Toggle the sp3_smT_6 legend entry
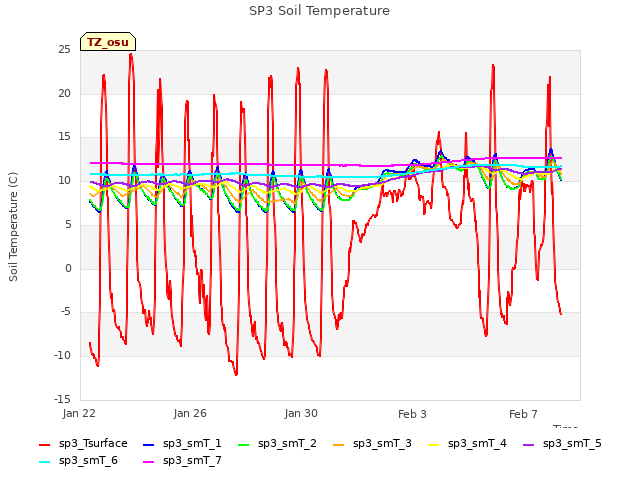Image resolution: width=640 pixels, height=480 pixels. 78,461
